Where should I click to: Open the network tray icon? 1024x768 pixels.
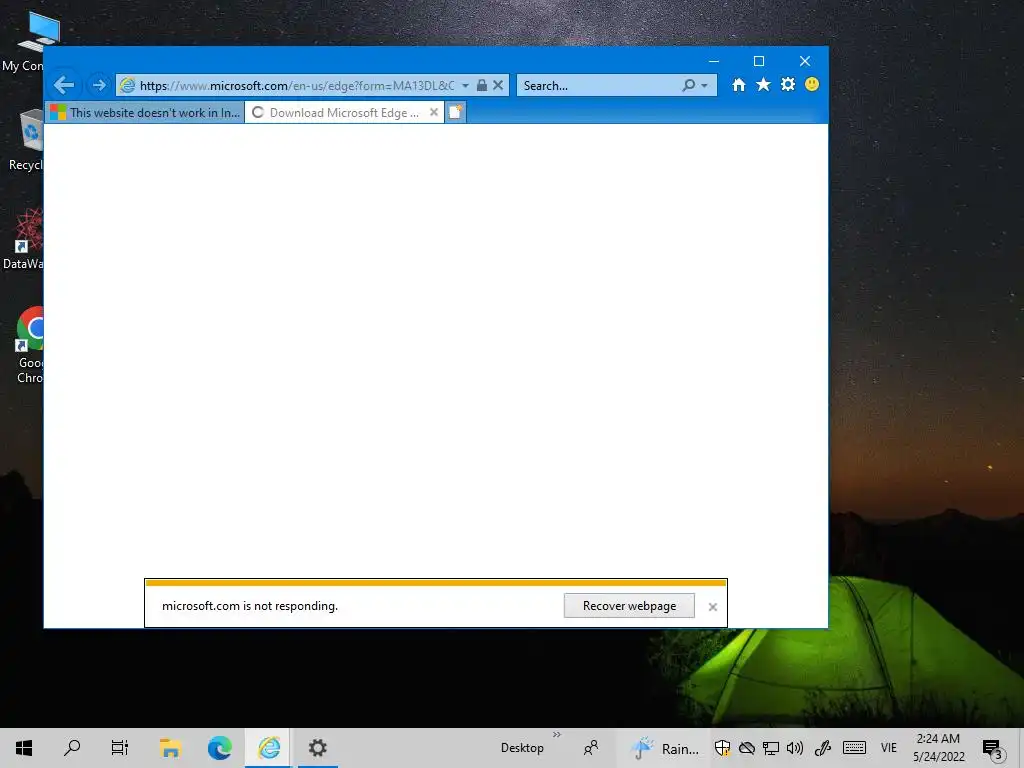[x=771, y=748]
